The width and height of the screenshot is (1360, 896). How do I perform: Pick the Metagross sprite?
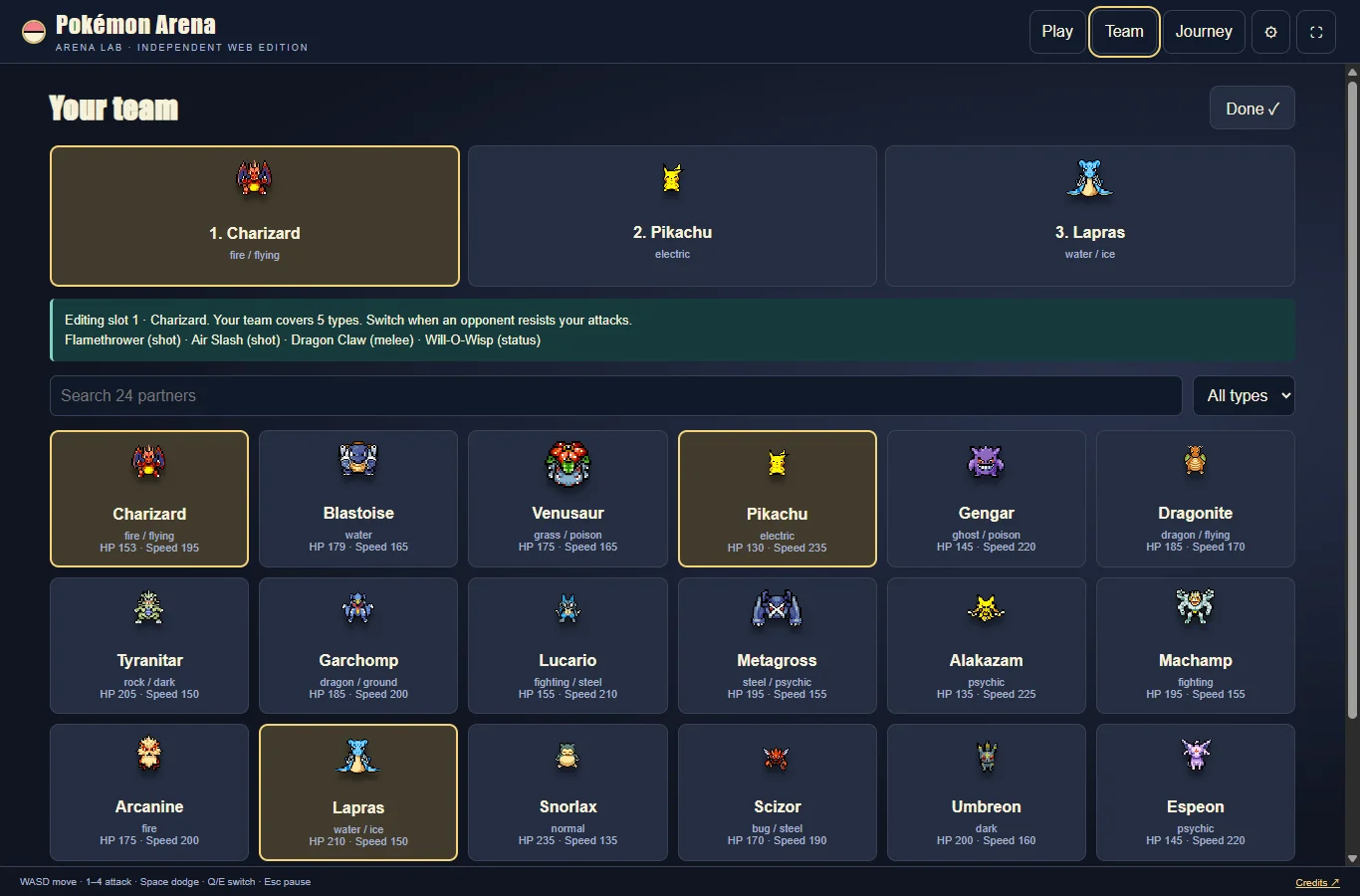pyautogui.click(x=778, y=607)
